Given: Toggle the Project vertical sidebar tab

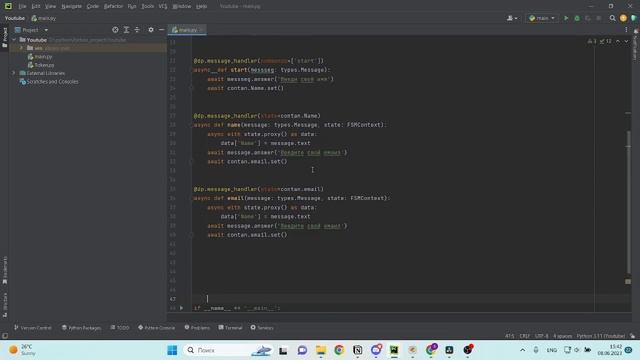Looking at the screenshot, I should click(4, 37).
